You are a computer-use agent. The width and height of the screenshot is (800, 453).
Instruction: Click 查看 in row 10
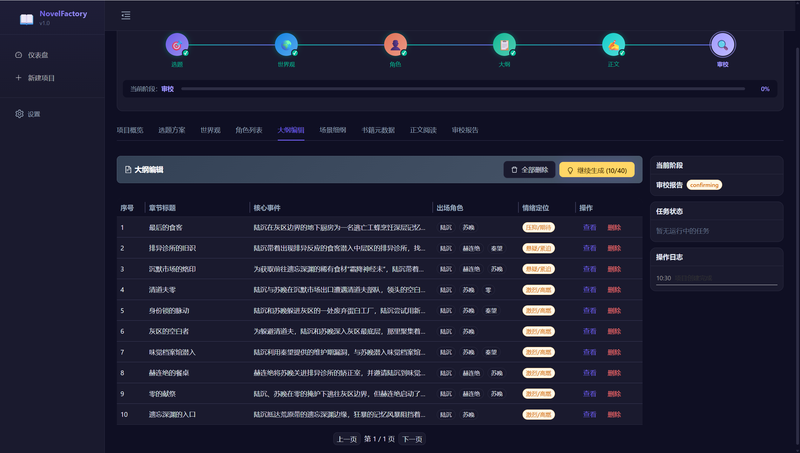590,415
